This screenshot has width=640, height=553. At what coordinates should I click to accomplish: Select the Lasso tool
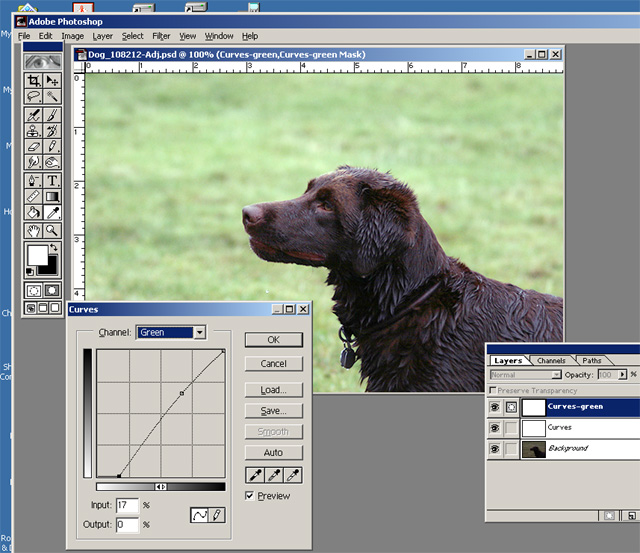point(33,97)
